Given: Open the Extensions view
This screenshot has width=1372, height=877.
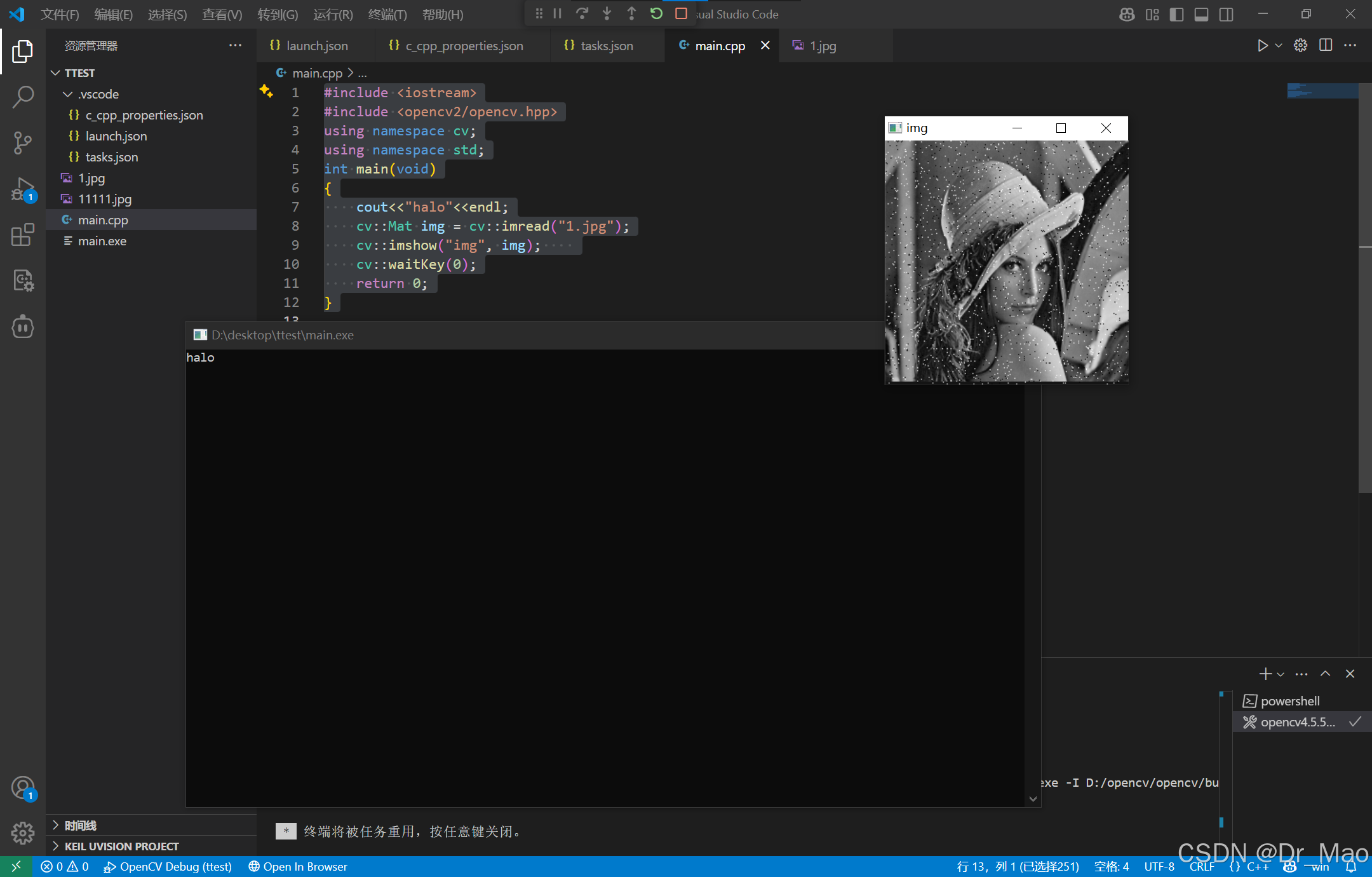Looking at the screenshot, I should pos(23,235).
